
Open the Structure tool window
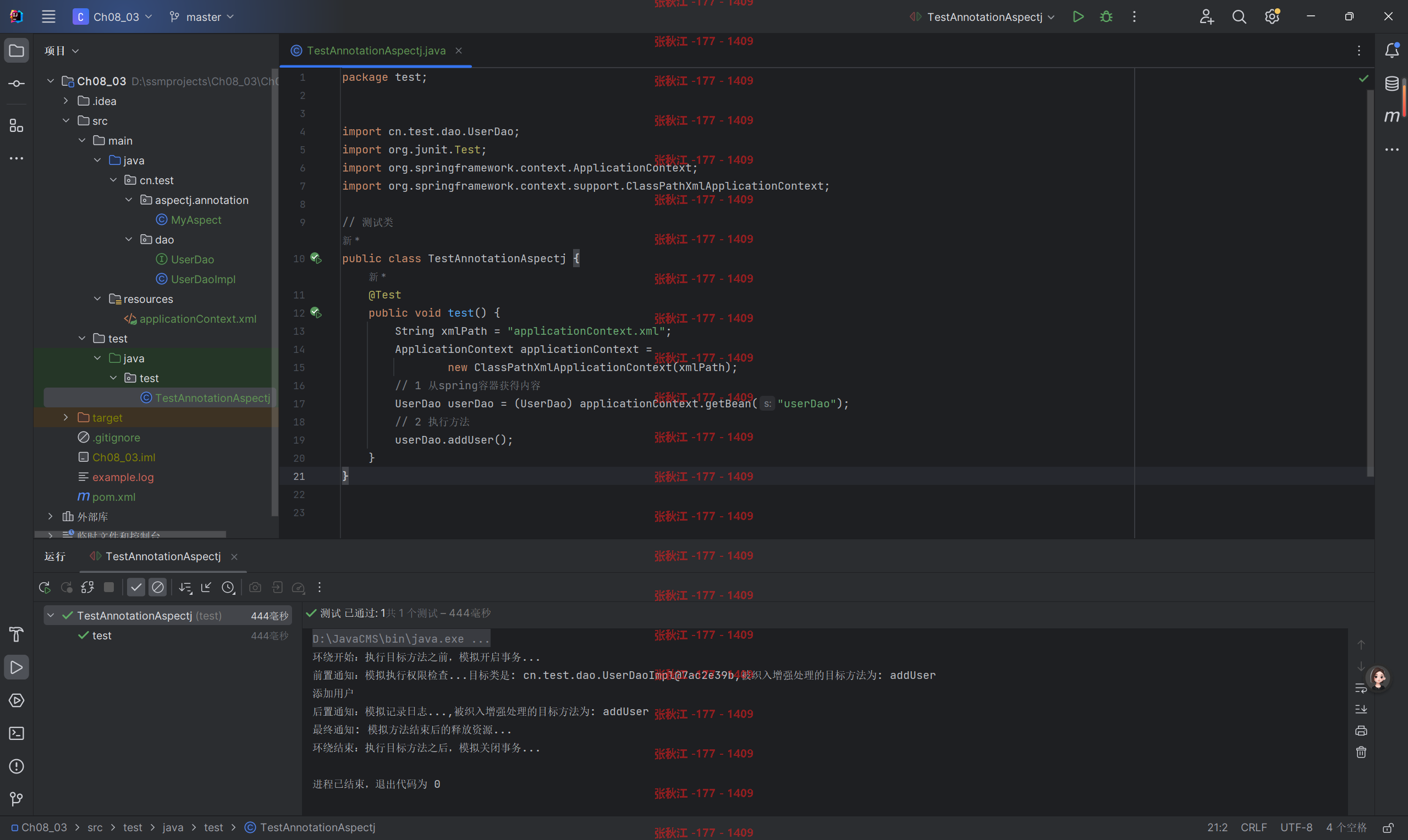(x=16, y=125)
